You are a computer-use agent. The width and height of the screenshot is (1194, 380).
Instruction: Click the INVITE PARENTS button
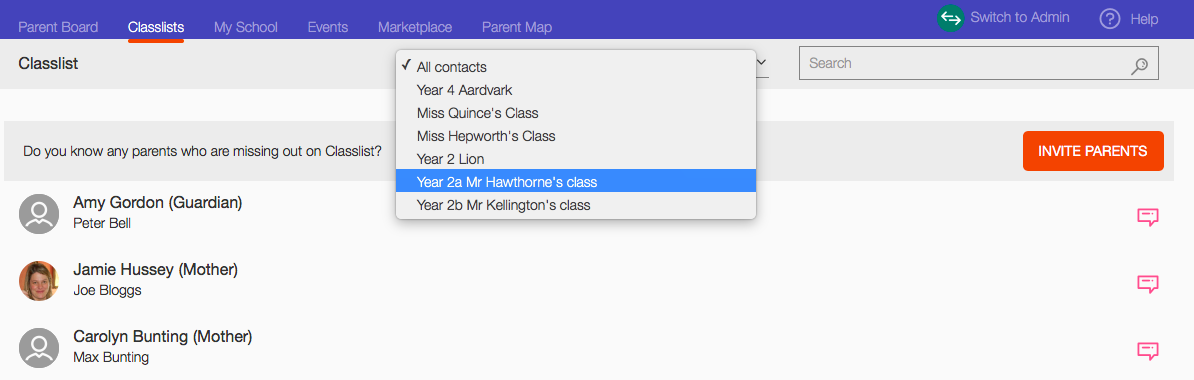tap(1093, 151)
